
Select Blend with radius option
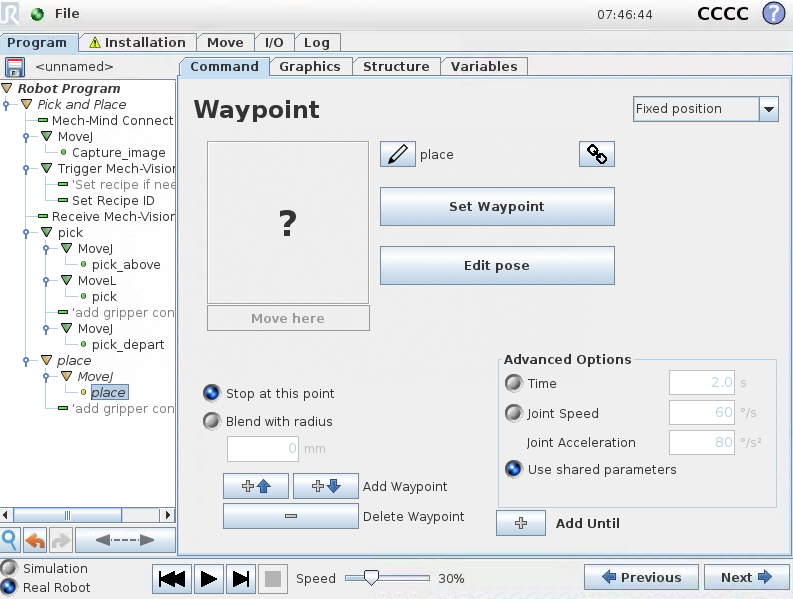tap(211, 421)
